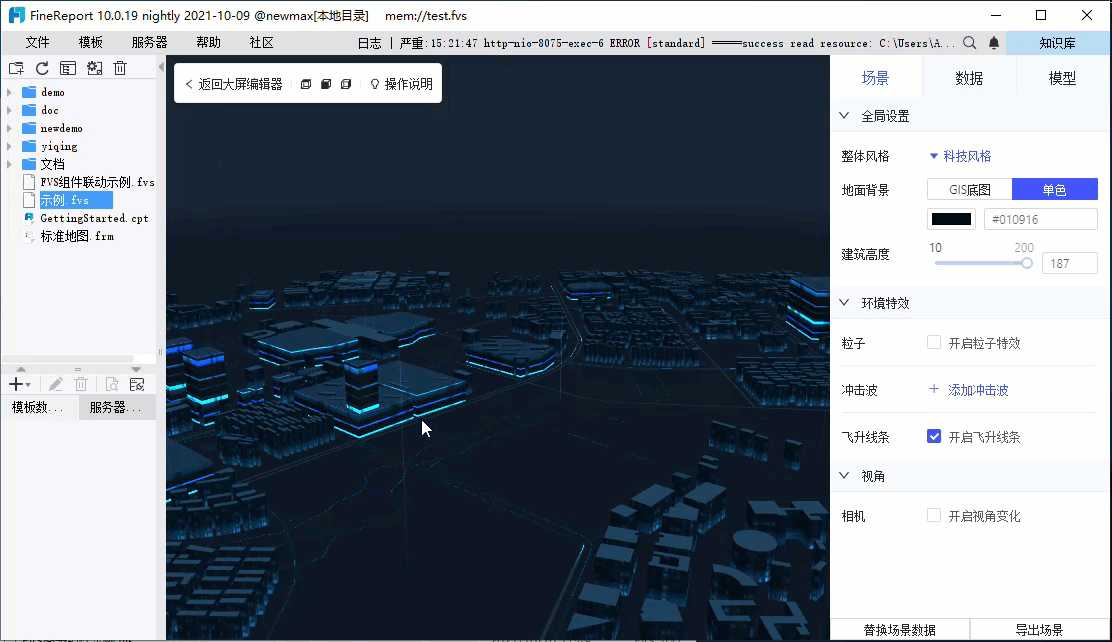Click the trash icon above the file tree
This screenshot has height=642, width=1112.
(x=120, y=68)
